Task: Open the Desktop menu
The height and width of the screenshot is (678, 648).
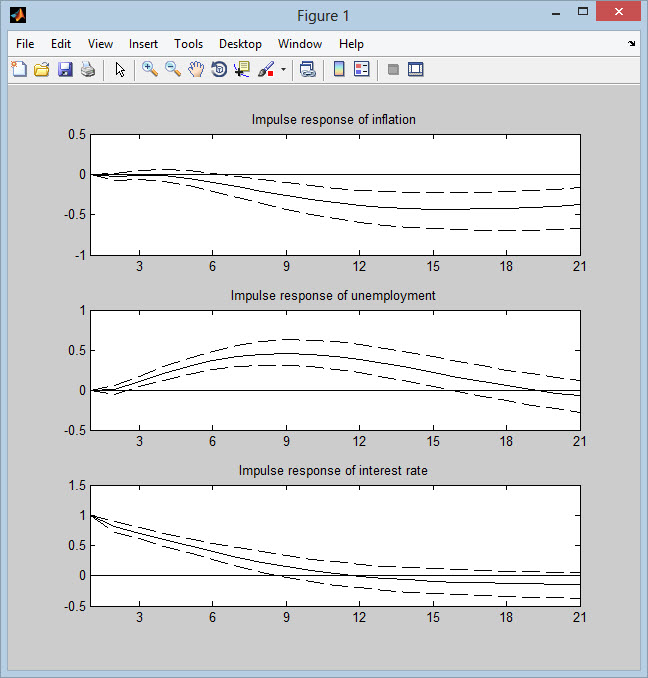Action: 240,44
